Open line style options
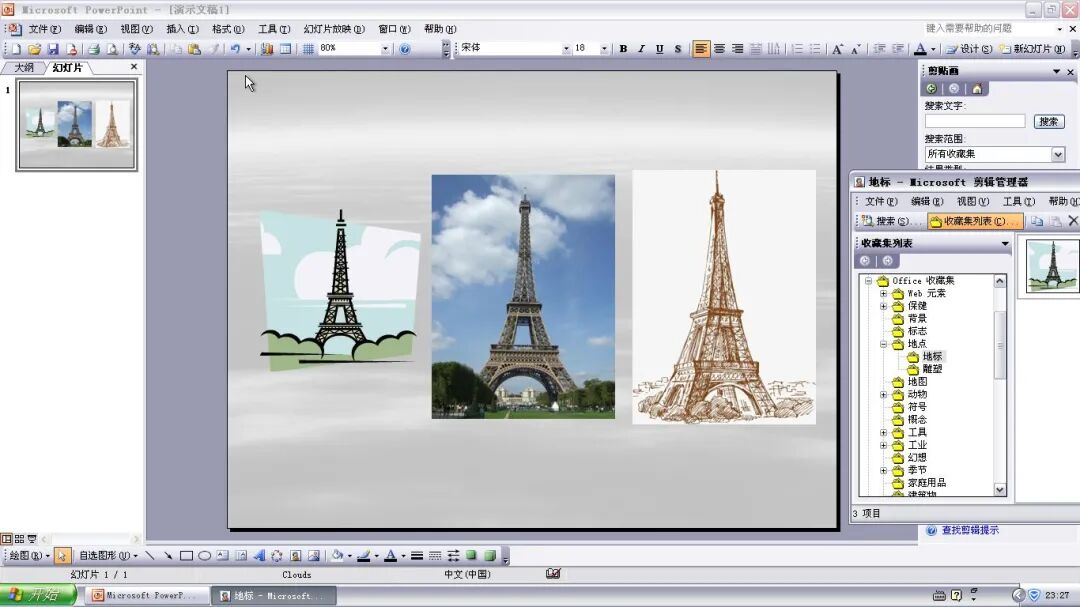The height and width of the screenshot is (607, 1080). (x=417, y=555)
